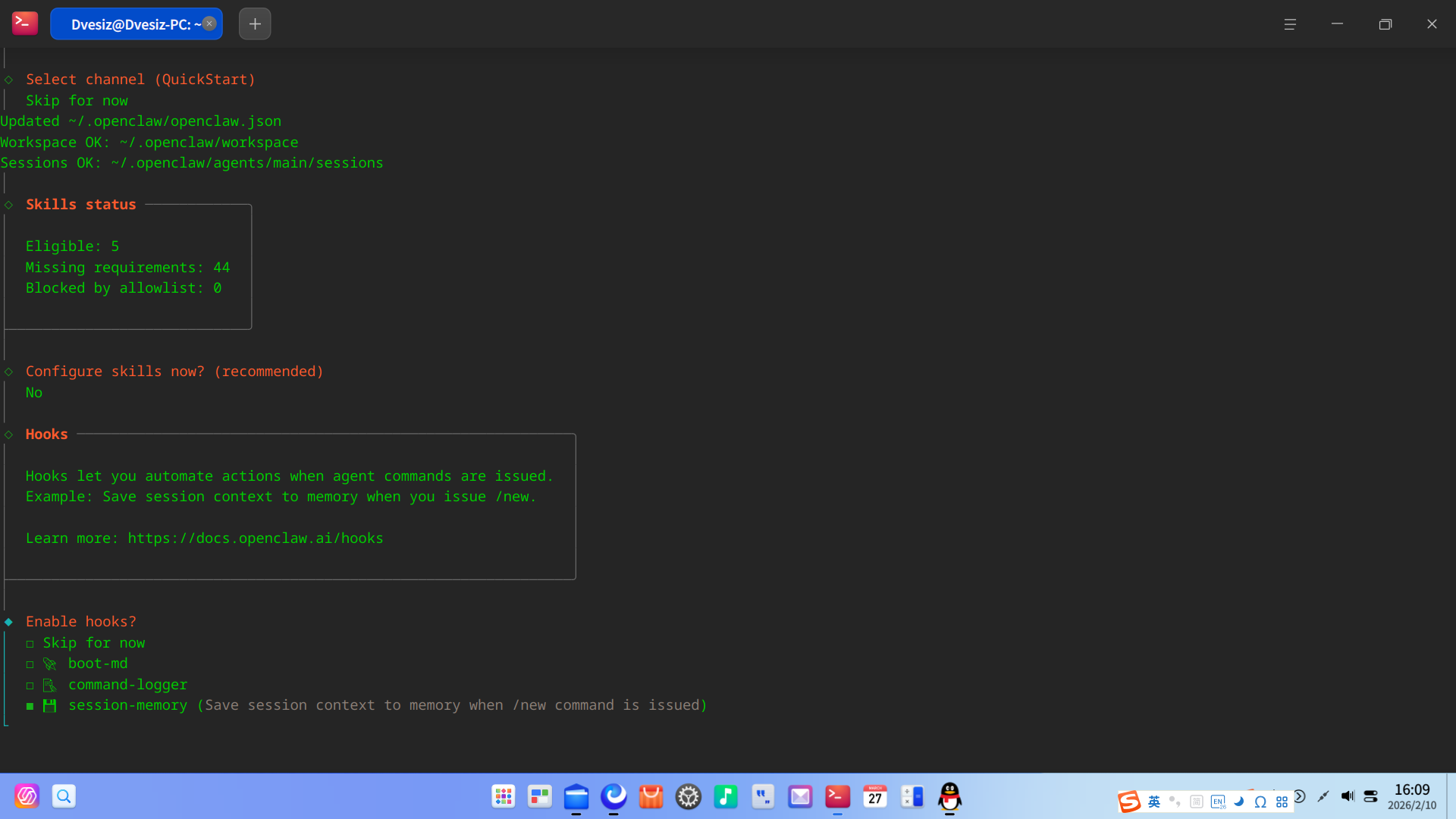
Task: Open the Mail client in the dock
Action: click(800, 796)
